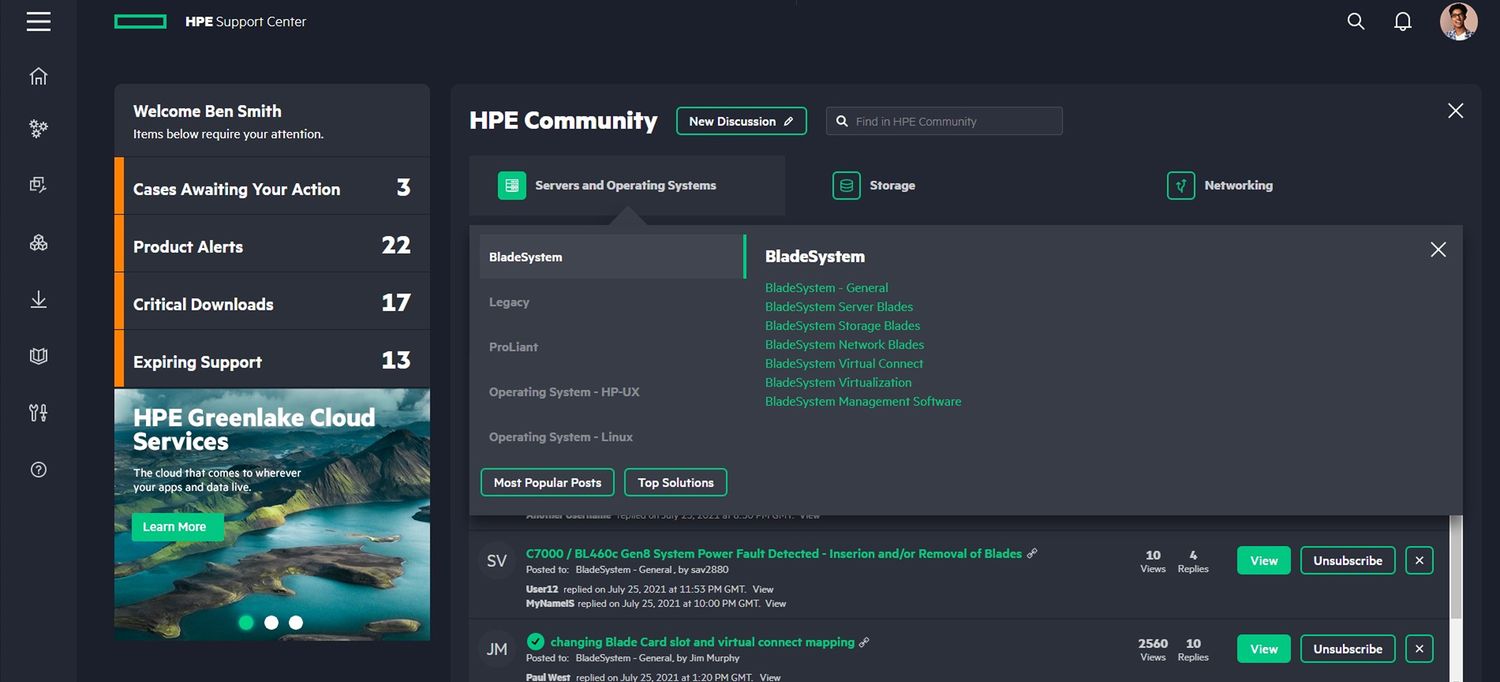Viewport: 1500px width, 682px height.
Task: Dismiss the changing Blade Card slot post
Action: point(1419,649)
